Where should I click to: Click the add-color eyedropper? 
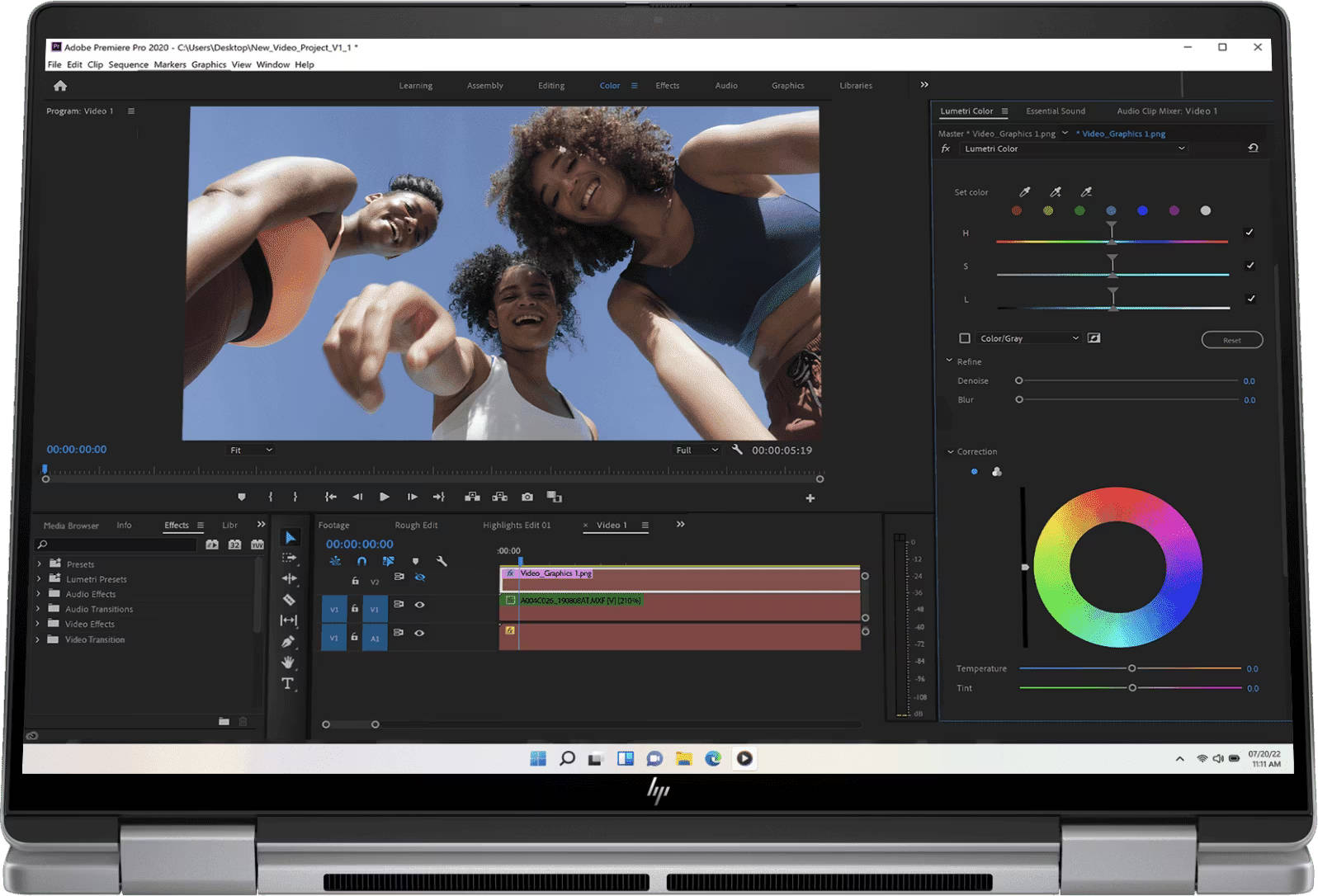1055,192
